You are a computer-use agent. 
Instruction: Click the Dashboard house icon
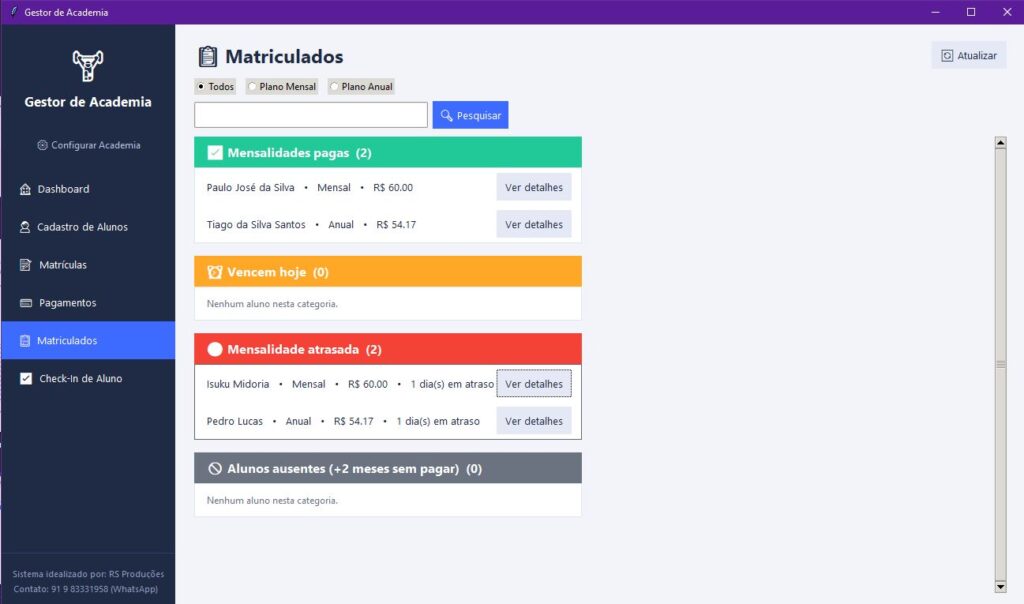[x=25, y=189]
